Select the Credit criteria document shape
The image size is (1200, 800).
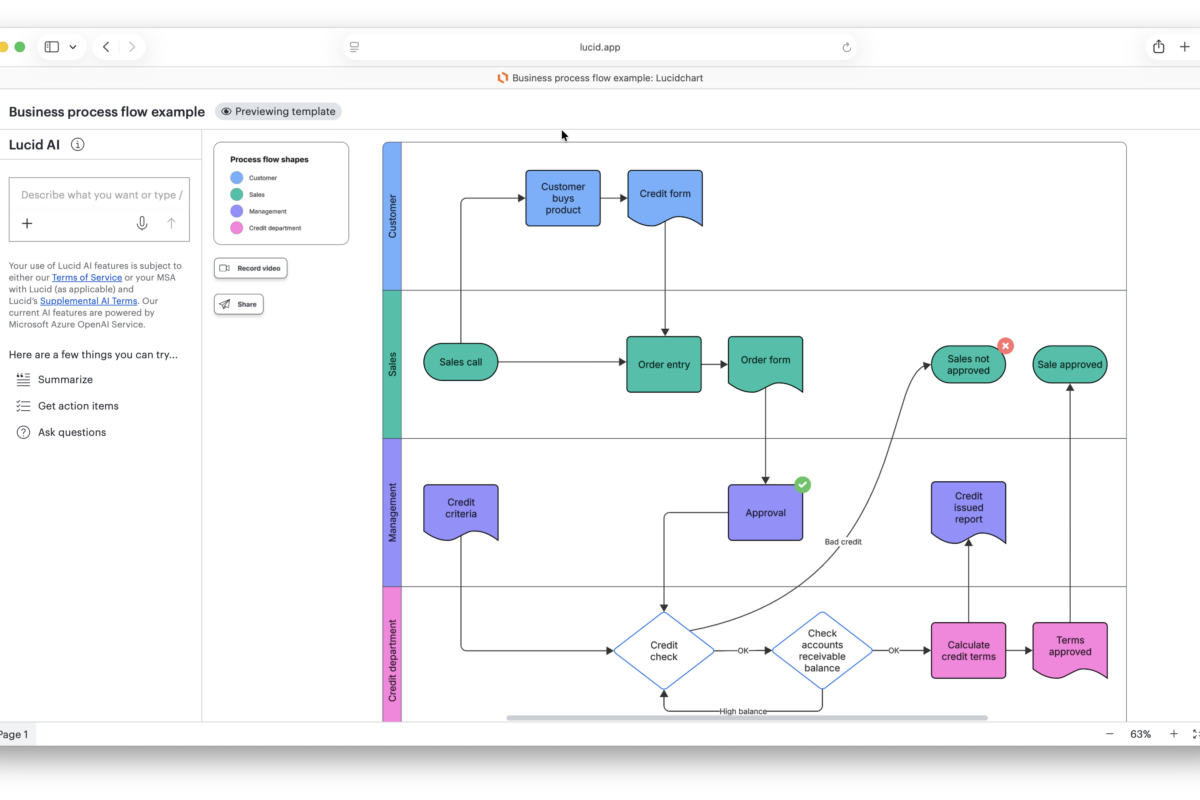pos(461,511)
